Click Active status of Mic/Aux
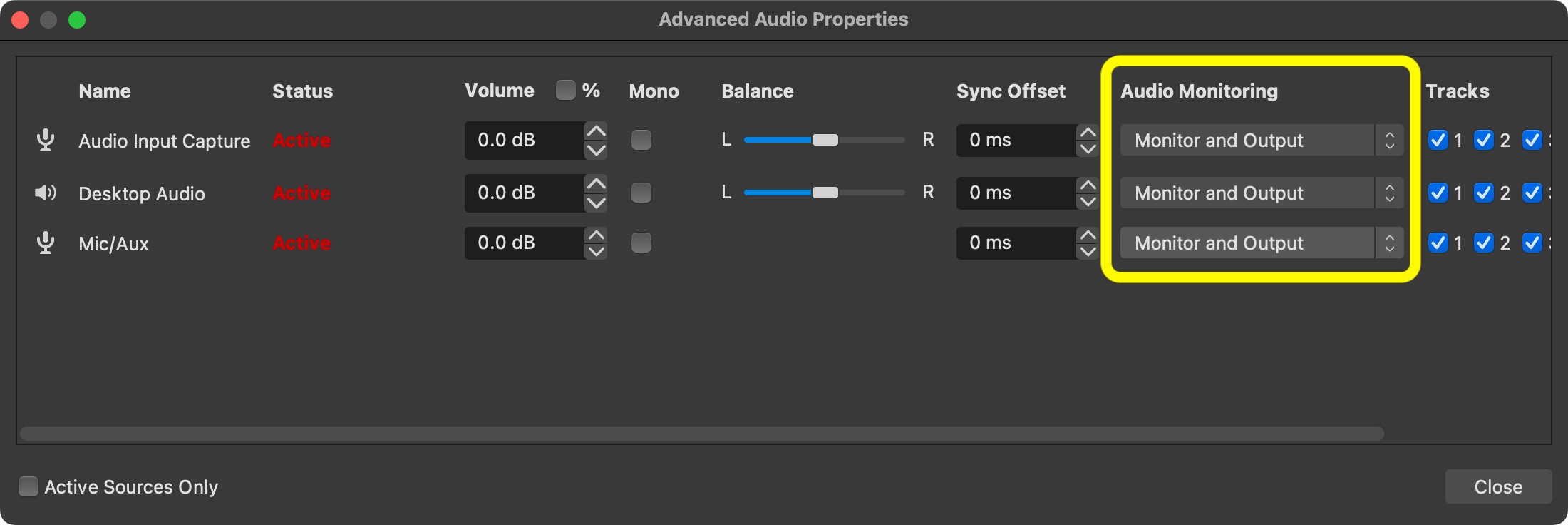The image size is (1568, 525). click(302, 243)
